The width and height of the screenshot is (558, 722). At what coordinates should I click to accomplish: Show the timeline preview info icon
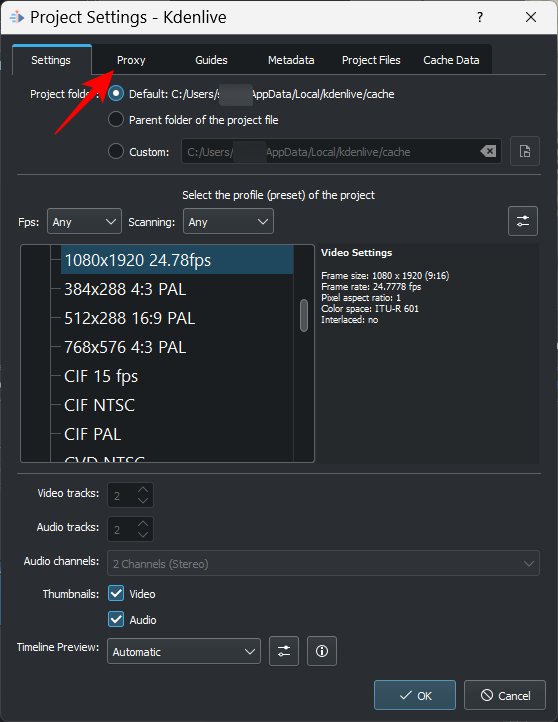click(x=322, y=651)
